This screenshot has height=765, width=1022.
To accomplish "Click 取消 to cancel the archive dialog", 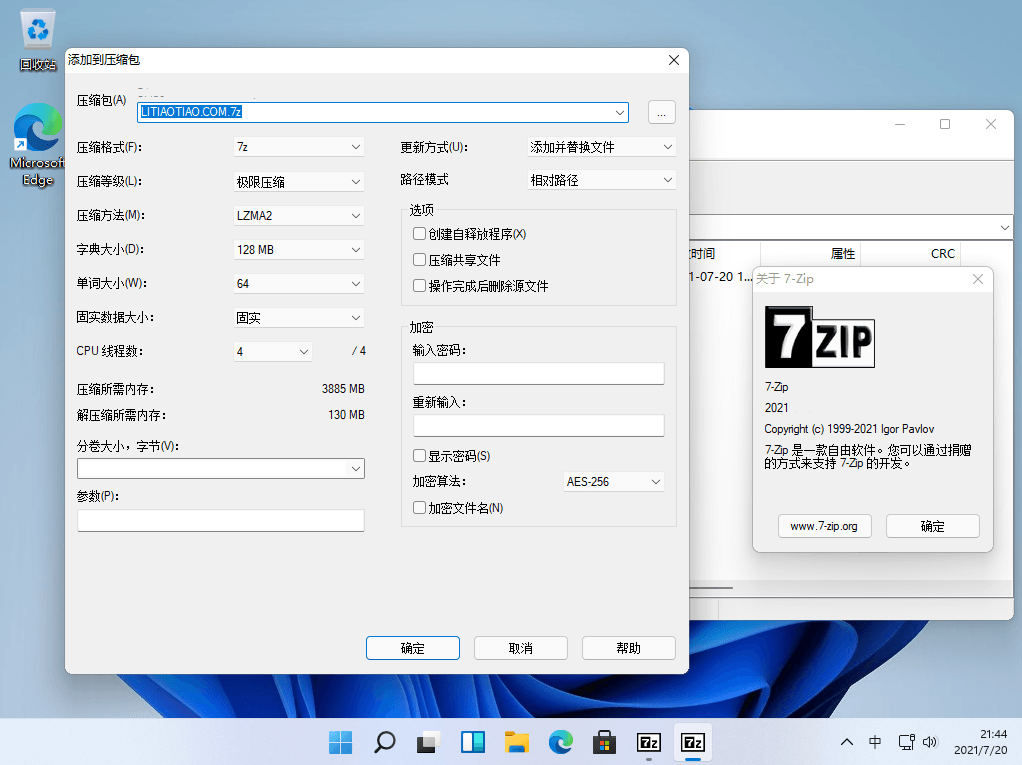I will (x=521, y=648).
